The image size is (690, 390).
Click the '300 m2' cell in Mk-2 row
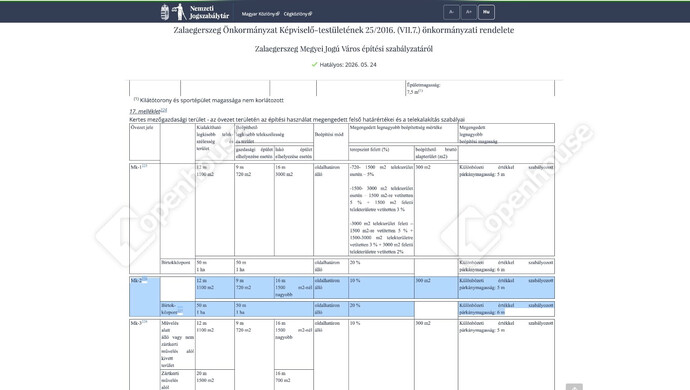(436, 287)
